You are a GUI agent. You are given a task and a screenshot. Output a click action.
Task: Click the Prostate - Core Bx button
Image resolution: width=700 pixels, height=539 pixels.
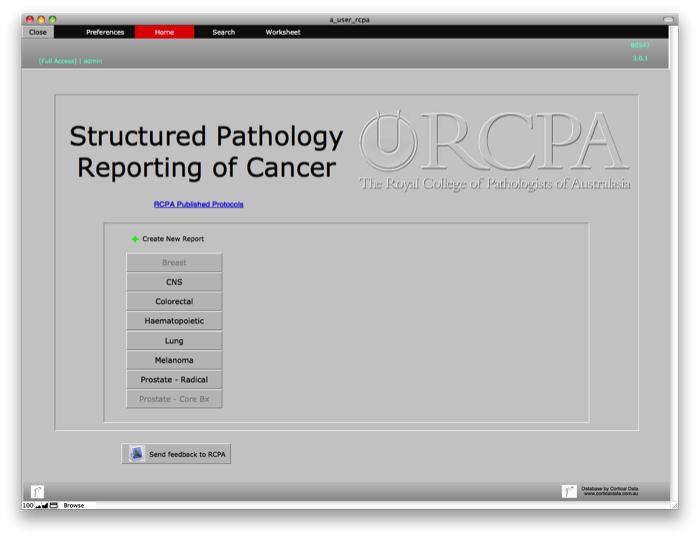[174, 399]
